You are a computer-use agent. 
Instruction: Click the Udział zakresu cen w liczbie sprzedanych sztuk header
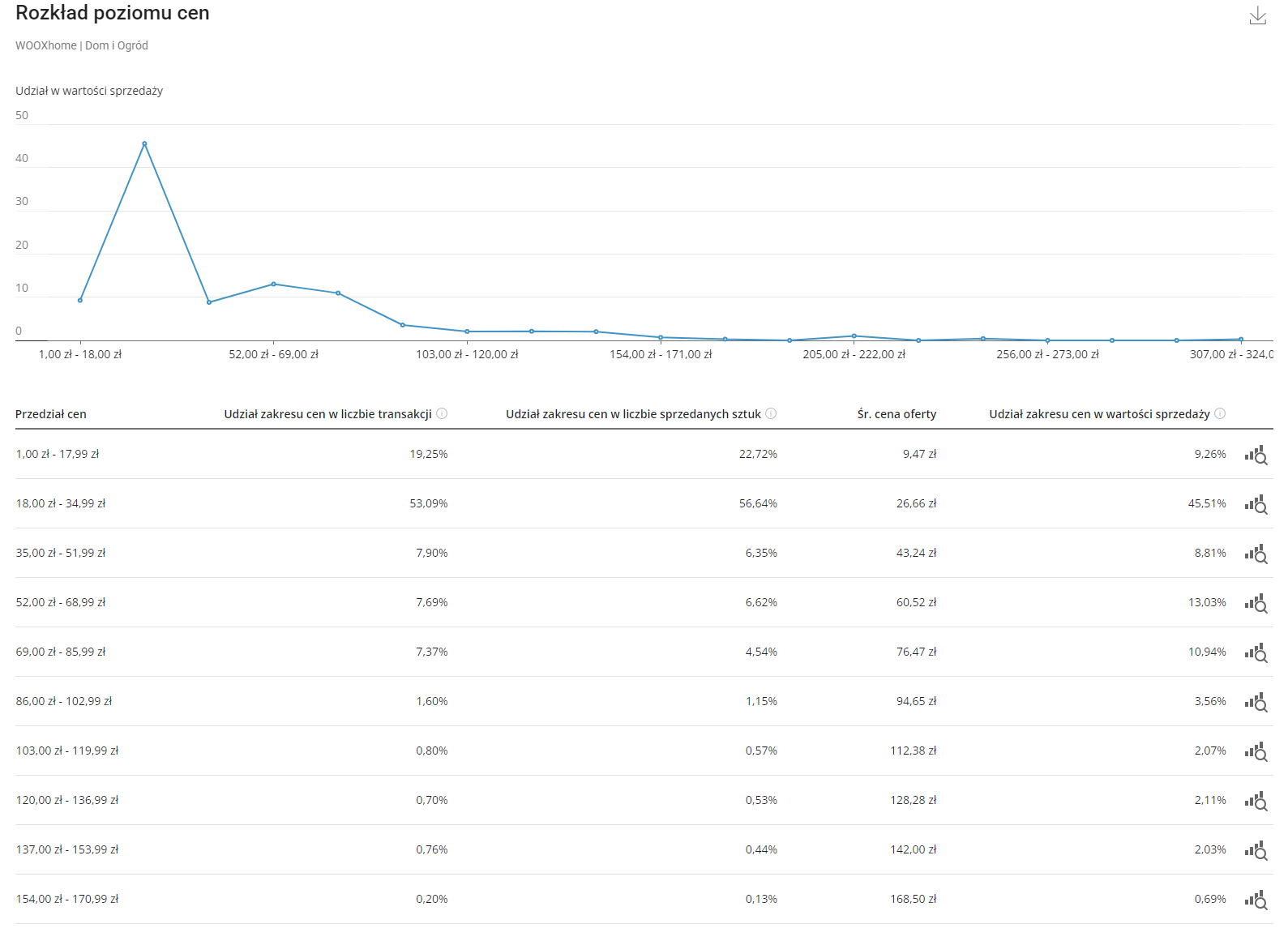coord(633,414)
